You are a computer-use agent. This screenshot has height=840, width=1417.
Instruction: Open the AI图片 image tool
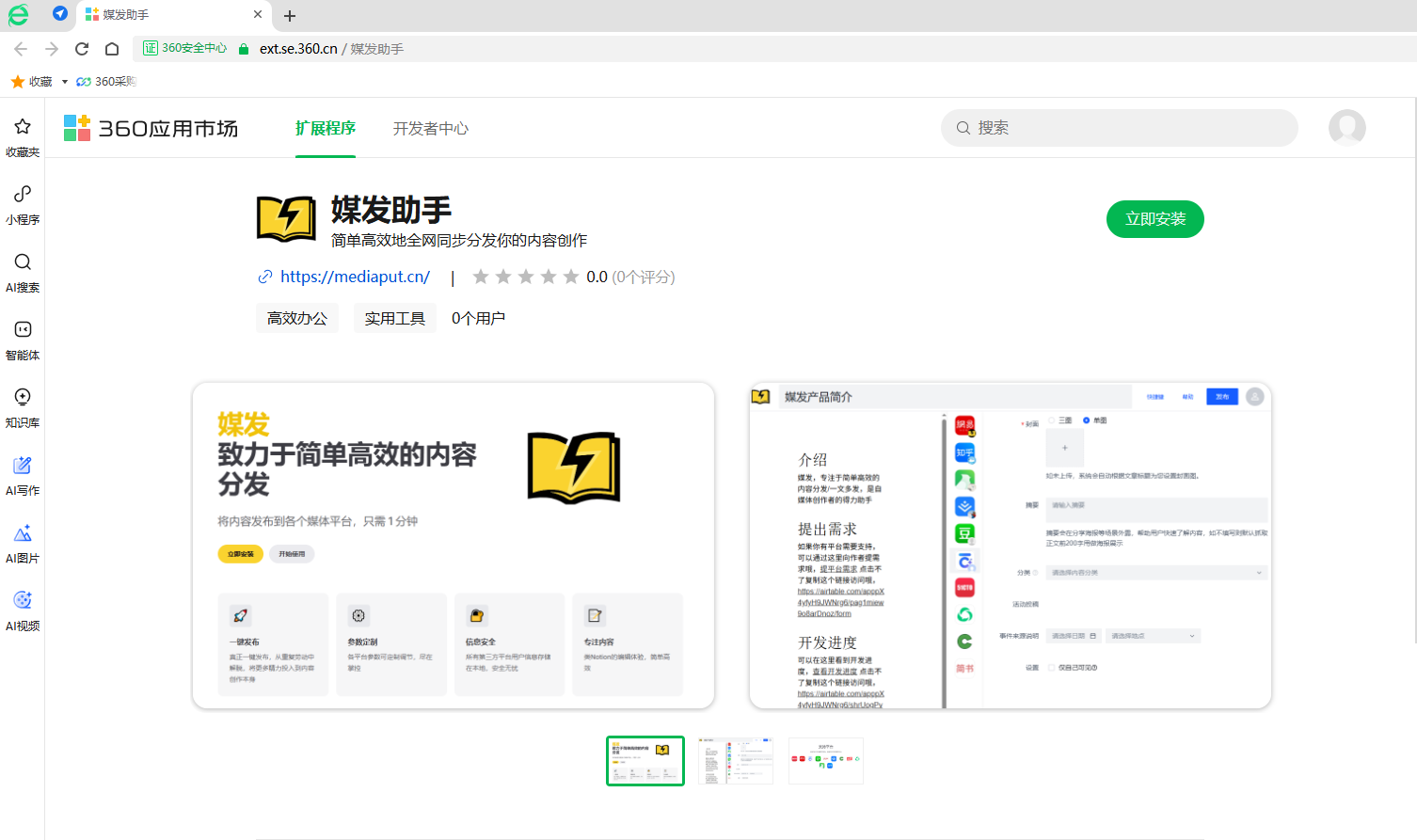click(22, 544)
